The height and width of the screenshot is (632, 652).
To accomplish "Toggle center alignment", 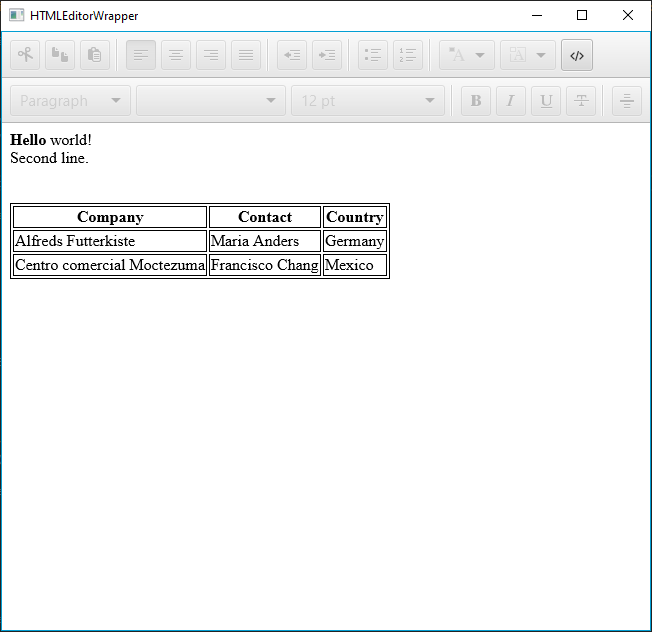I will pyautogui.click(x=176, y=55).
